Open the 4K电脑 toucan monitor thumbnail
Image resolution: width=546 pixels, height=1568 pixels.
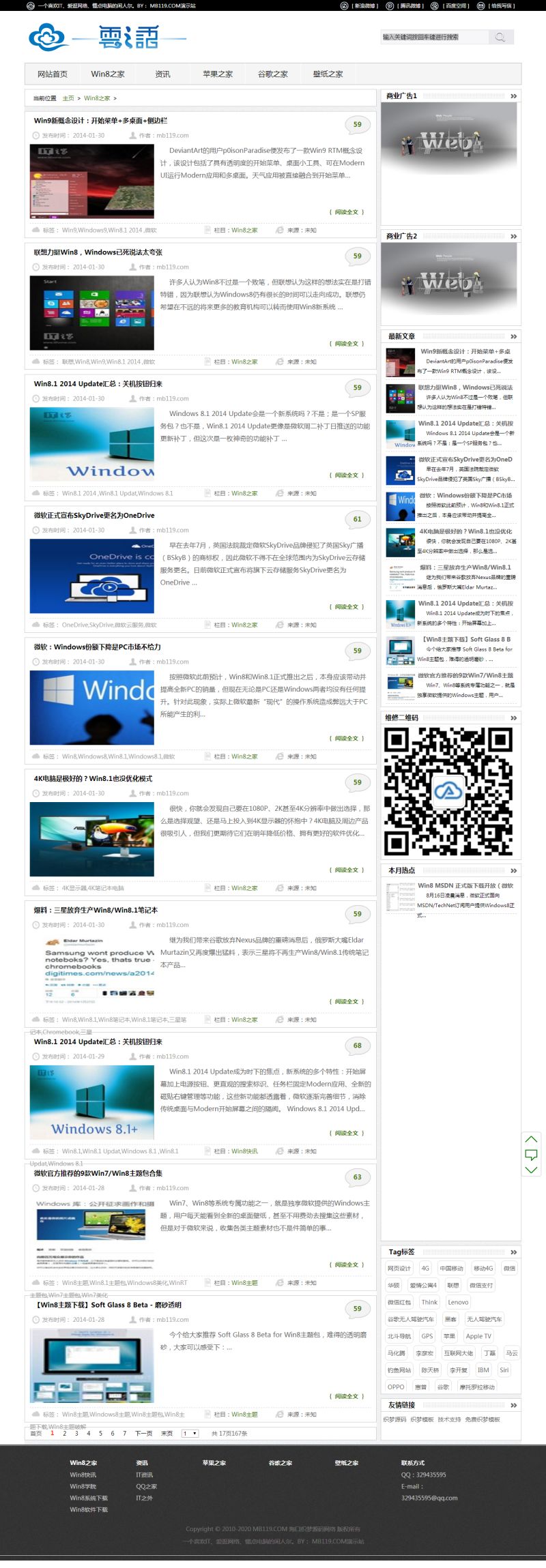(x=92, y=840)
